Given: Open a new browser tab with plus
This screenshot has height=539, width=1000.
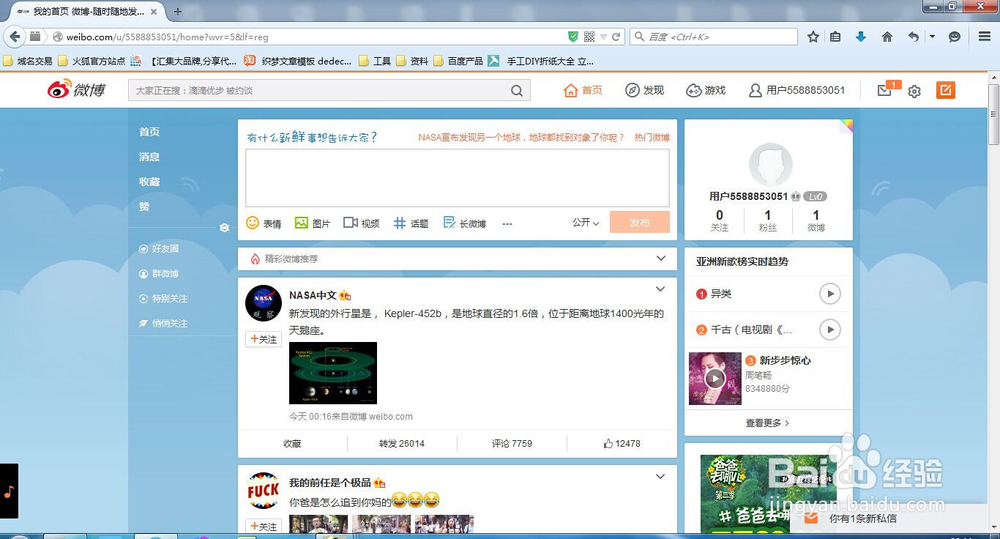Looking at the screenshot, I should tap(177, 11).
